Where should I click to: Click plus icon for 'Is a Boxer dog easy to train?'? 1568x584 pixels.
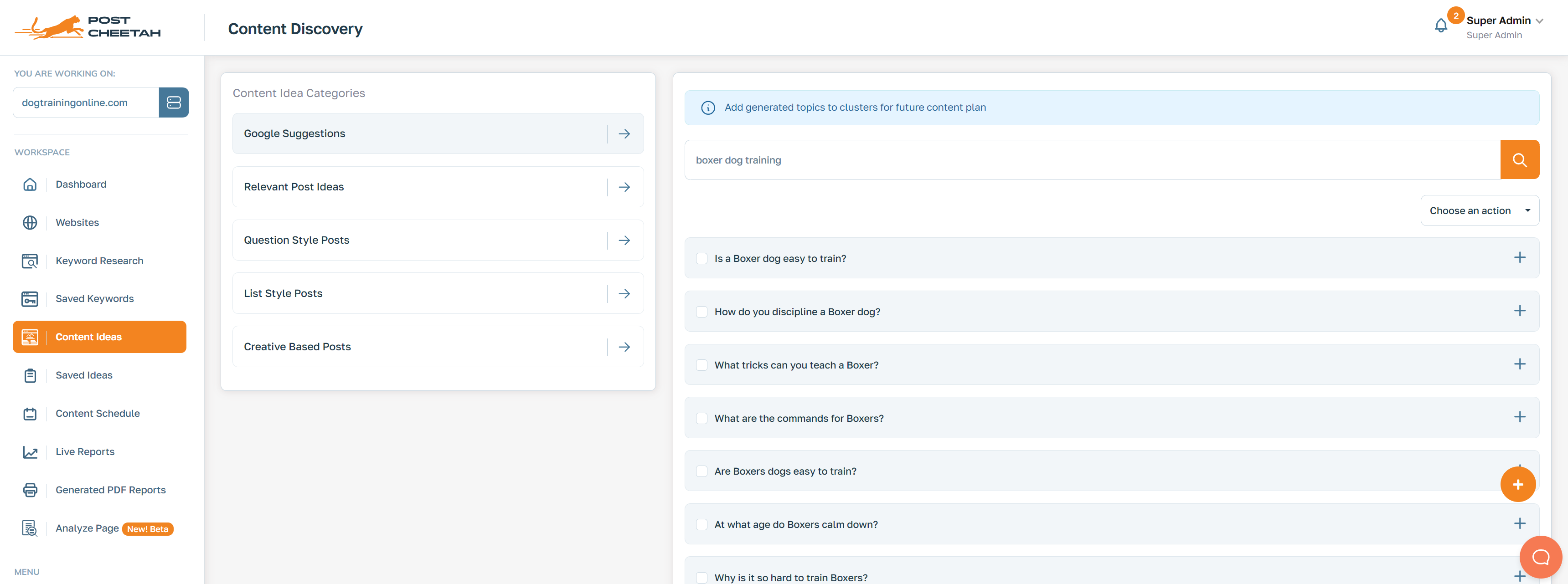(x=1519, y=257)
